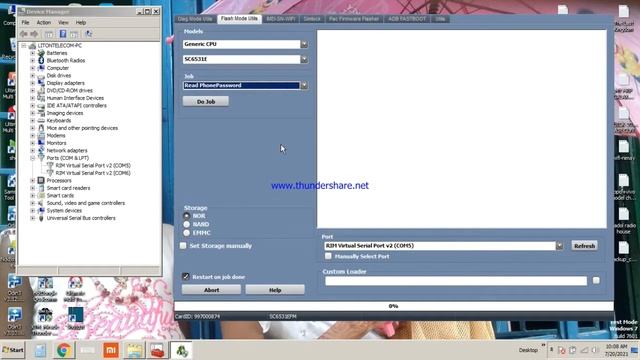Select Keyboards icon in device tree

tap(41, 120)
